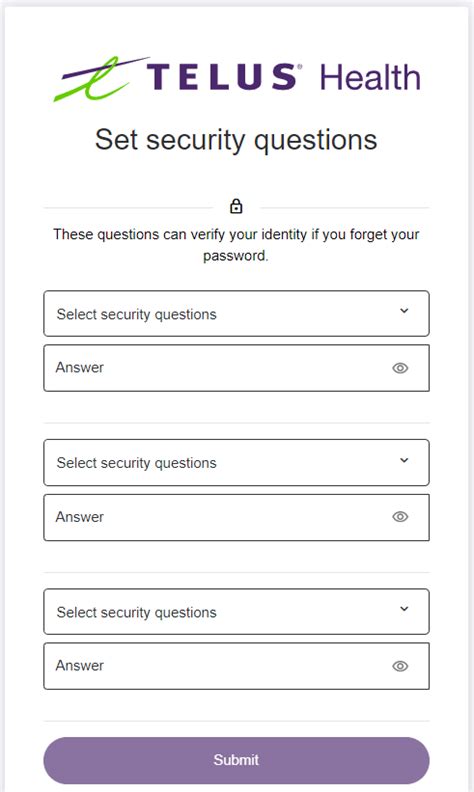This screenshot has height=792, width=474.
Task: Submit the security questions form
Action: point(236,760)
